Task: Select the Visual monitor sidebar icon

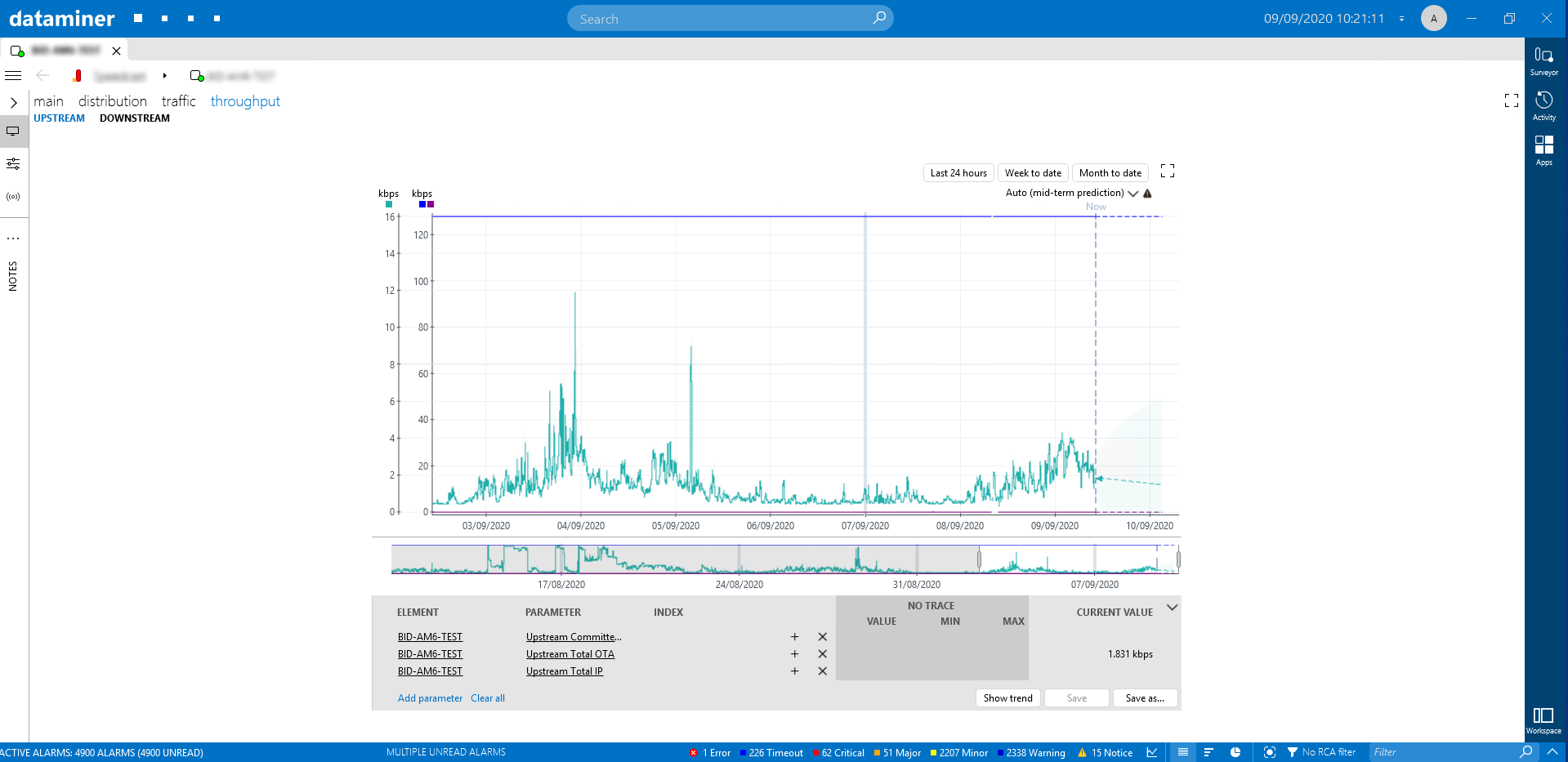Action: (13, 131)
